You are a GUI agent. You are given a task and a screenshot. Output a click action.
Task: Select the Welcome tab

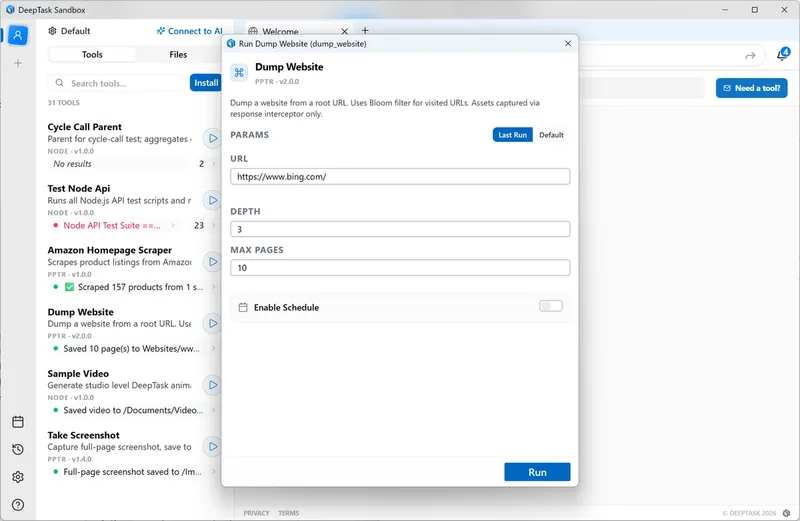280,32
